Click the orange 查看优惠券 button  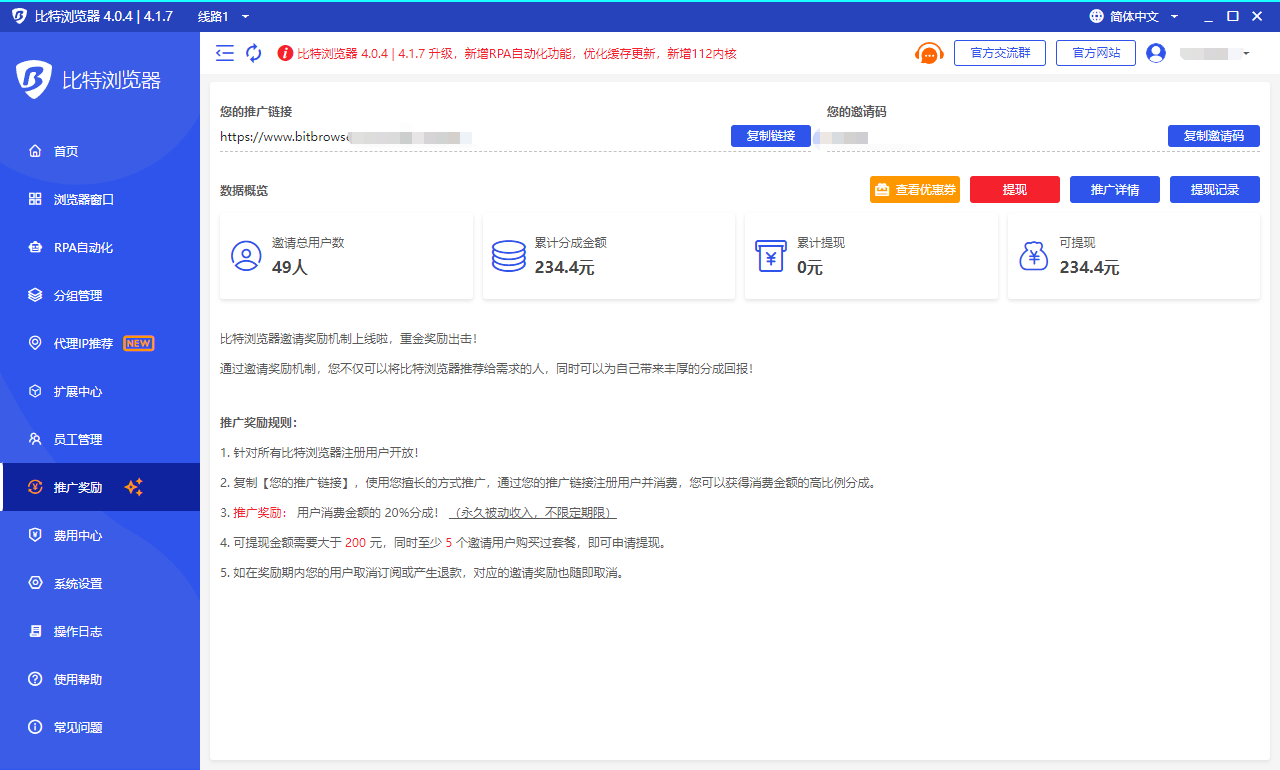(x=915, y=189)
